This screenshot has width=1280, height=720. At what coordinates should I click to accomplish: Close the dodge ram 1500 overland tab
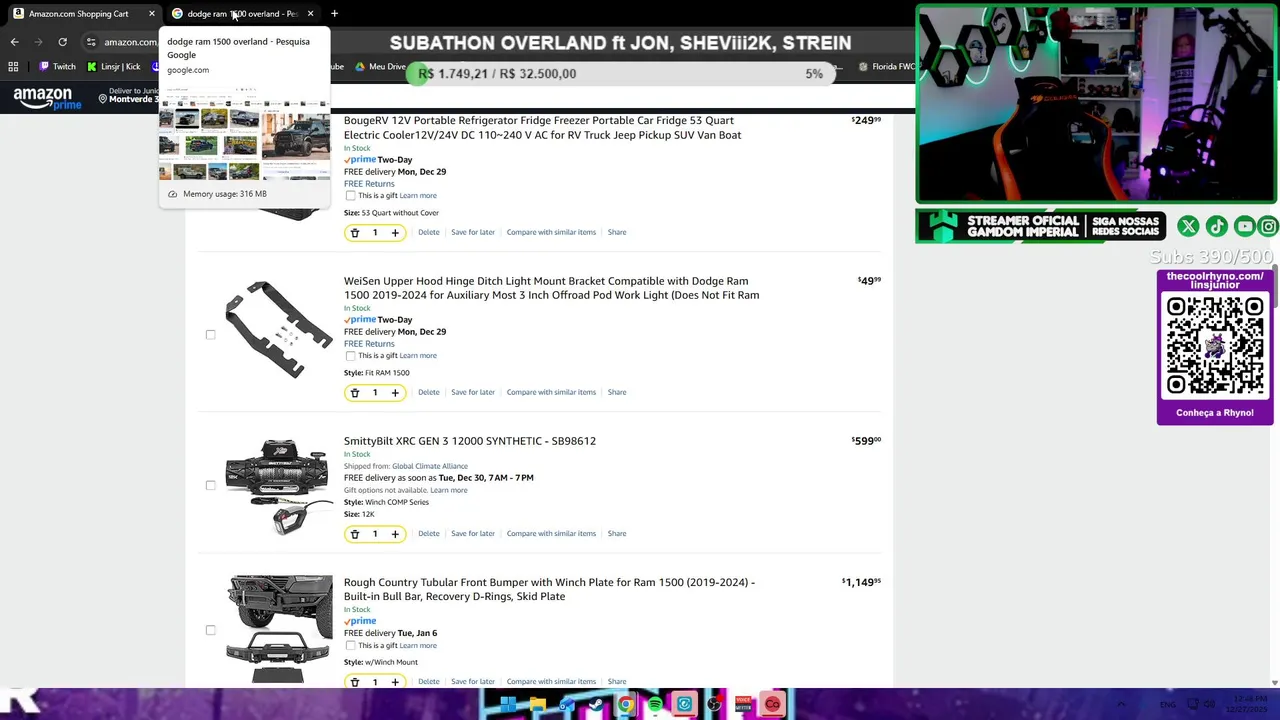[310, 14]
